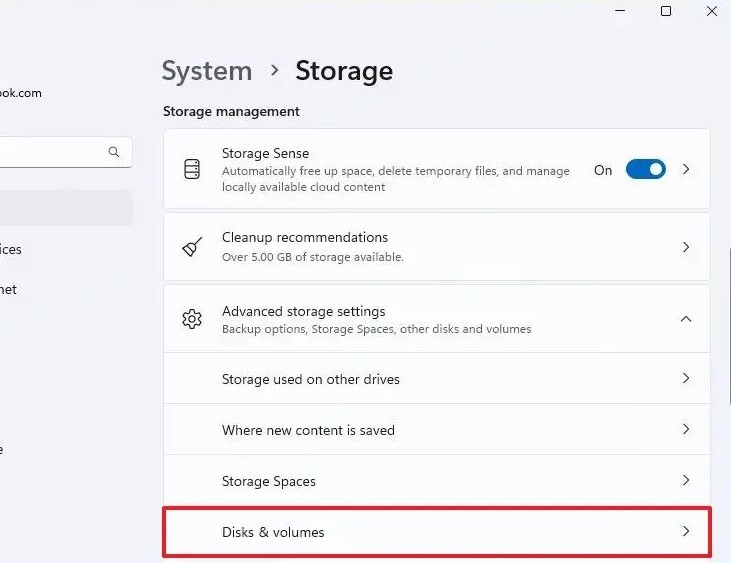Click the arrow beside Storage Spaces
This screenshot has height=563, width=731.
point(686,481)
